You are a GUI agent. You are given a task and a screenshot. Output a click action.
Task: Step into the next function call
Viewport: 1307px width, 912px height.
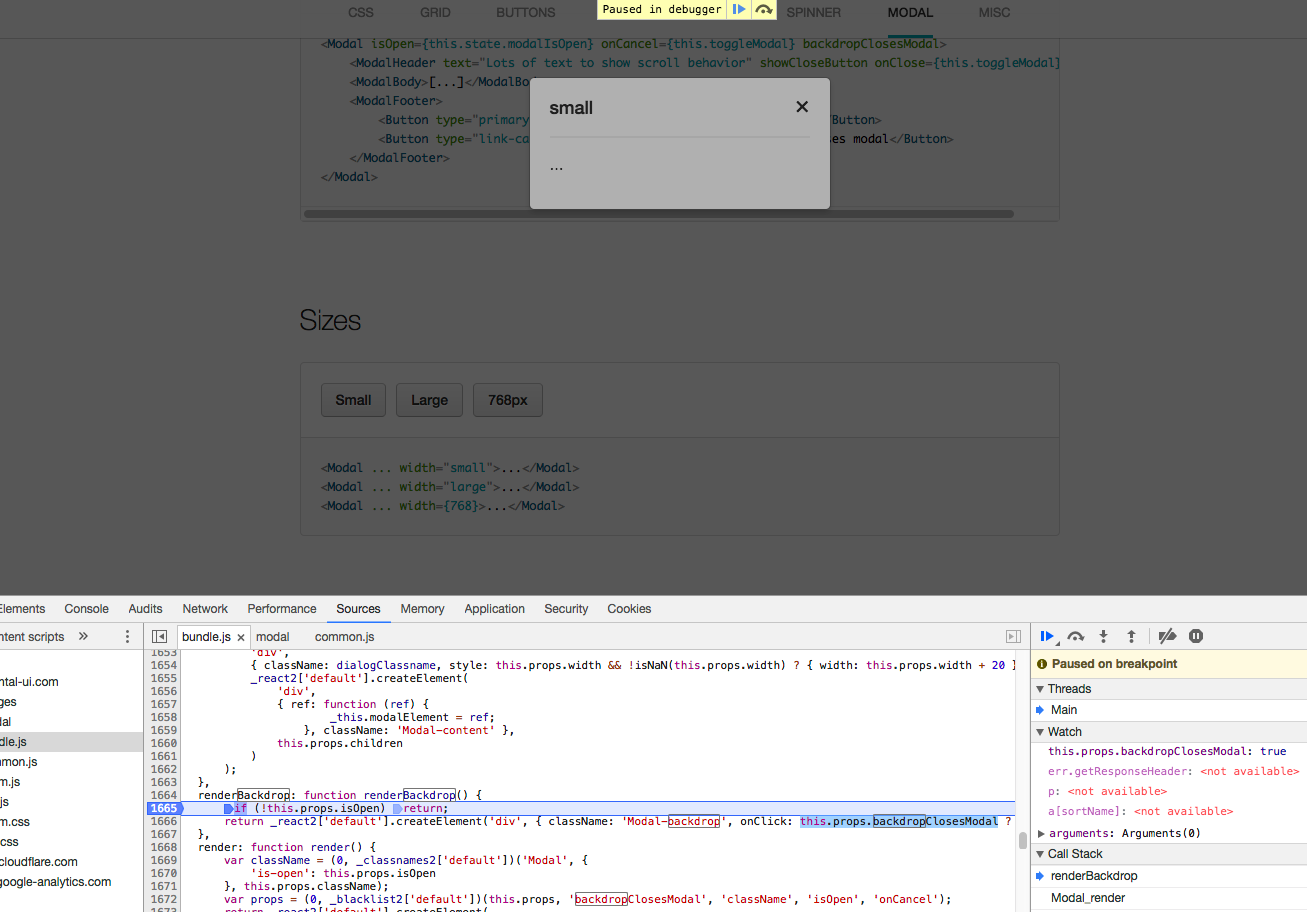coord(1103,636)
